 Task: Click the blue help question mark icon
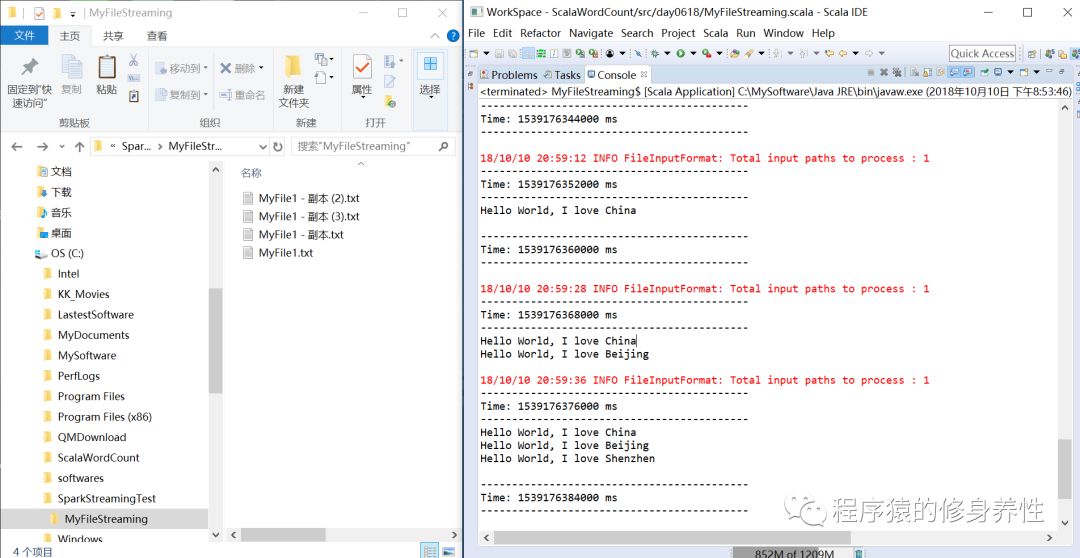click(x=453, y=36)
